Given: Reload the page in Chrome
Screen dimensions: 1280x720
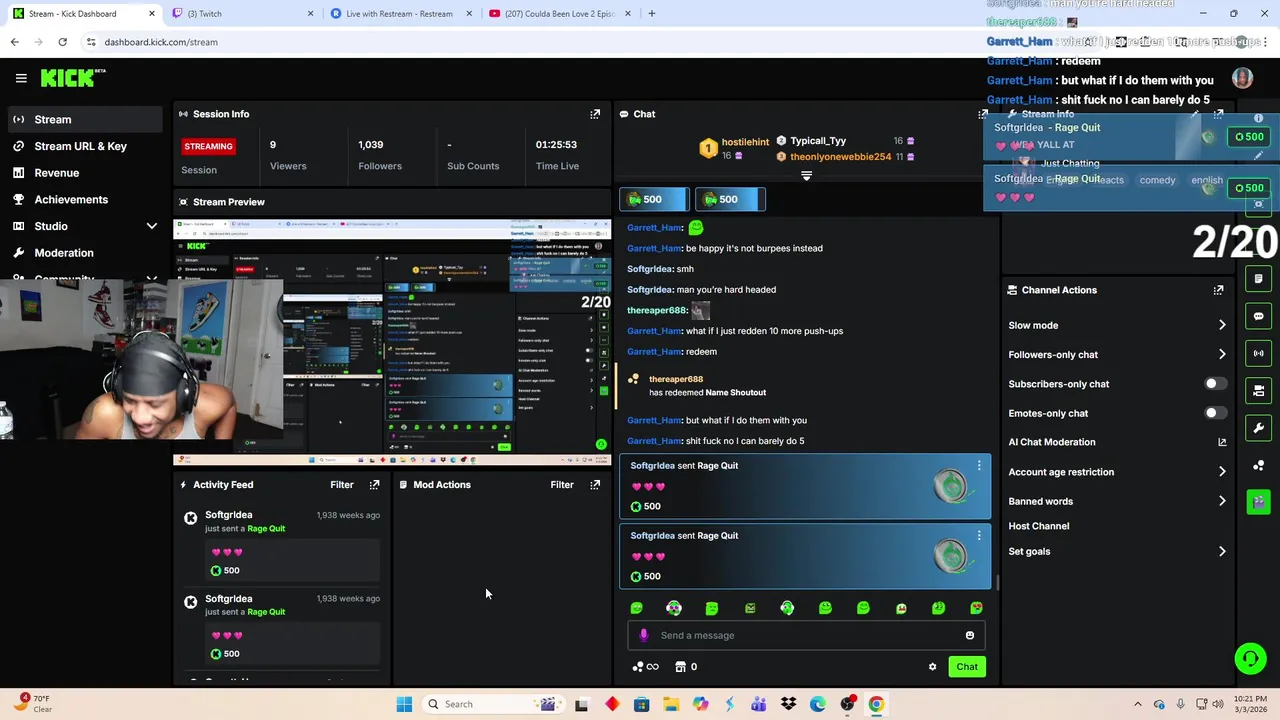Looking at the screenshot, I should [62, 42].
